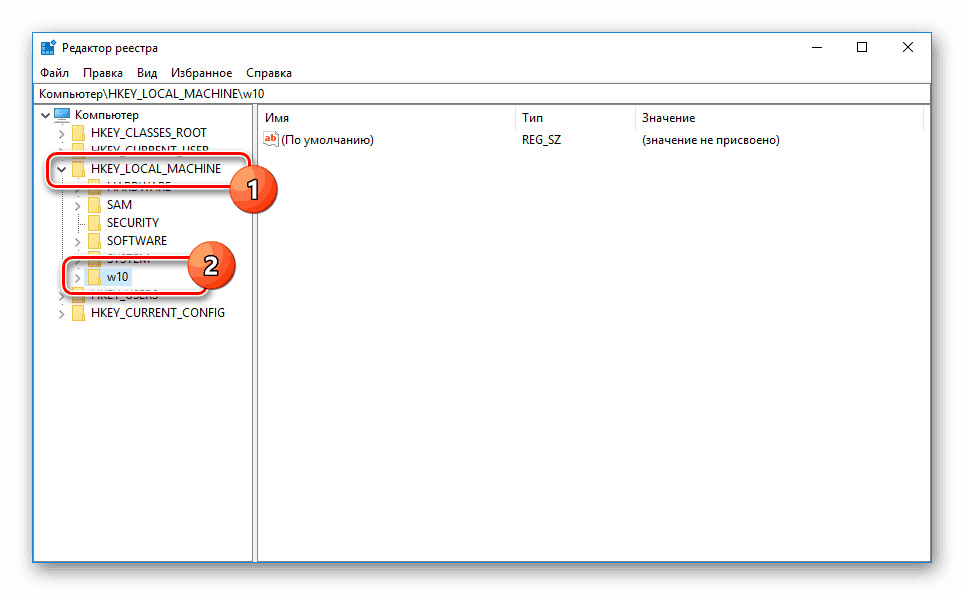The height and width of the screenshot is (595, 964).
Task: Click the (значение не присвоено) cell
Action: tap(711, 140)
